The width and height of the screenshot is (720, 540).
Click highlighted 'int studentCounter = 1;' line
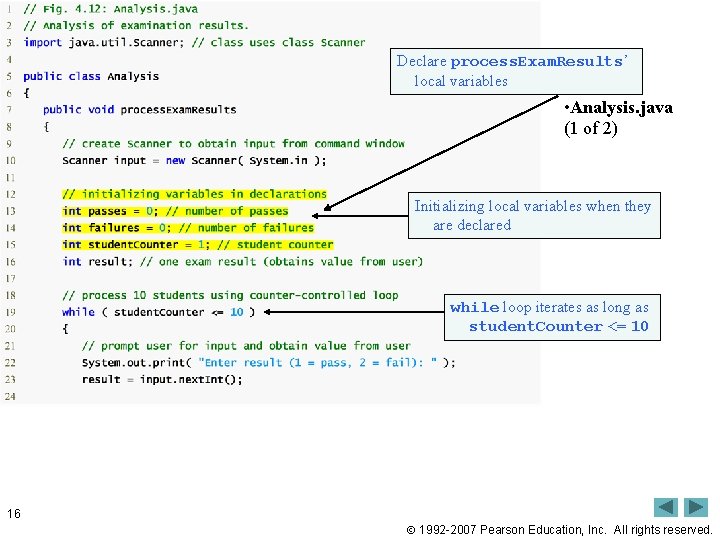(198, 245)
